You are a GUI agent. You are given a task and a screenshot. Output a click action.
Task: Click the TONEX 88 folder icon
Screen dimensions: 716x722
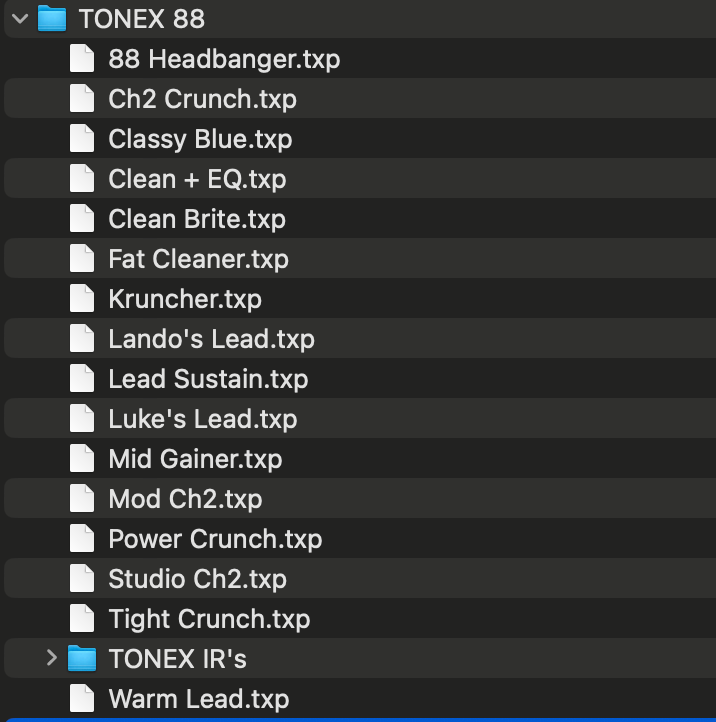[x=51, y=18]
